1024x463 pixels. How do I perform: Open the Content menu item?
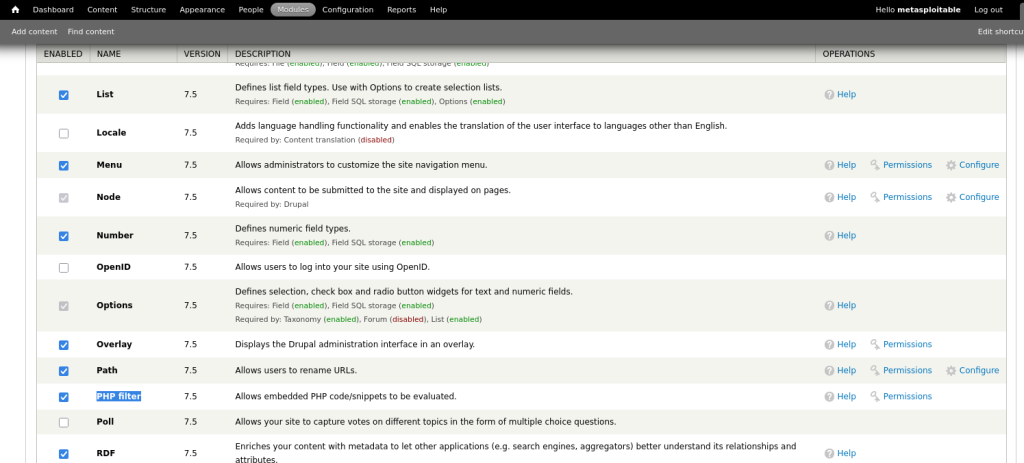(x=102, y=10)
